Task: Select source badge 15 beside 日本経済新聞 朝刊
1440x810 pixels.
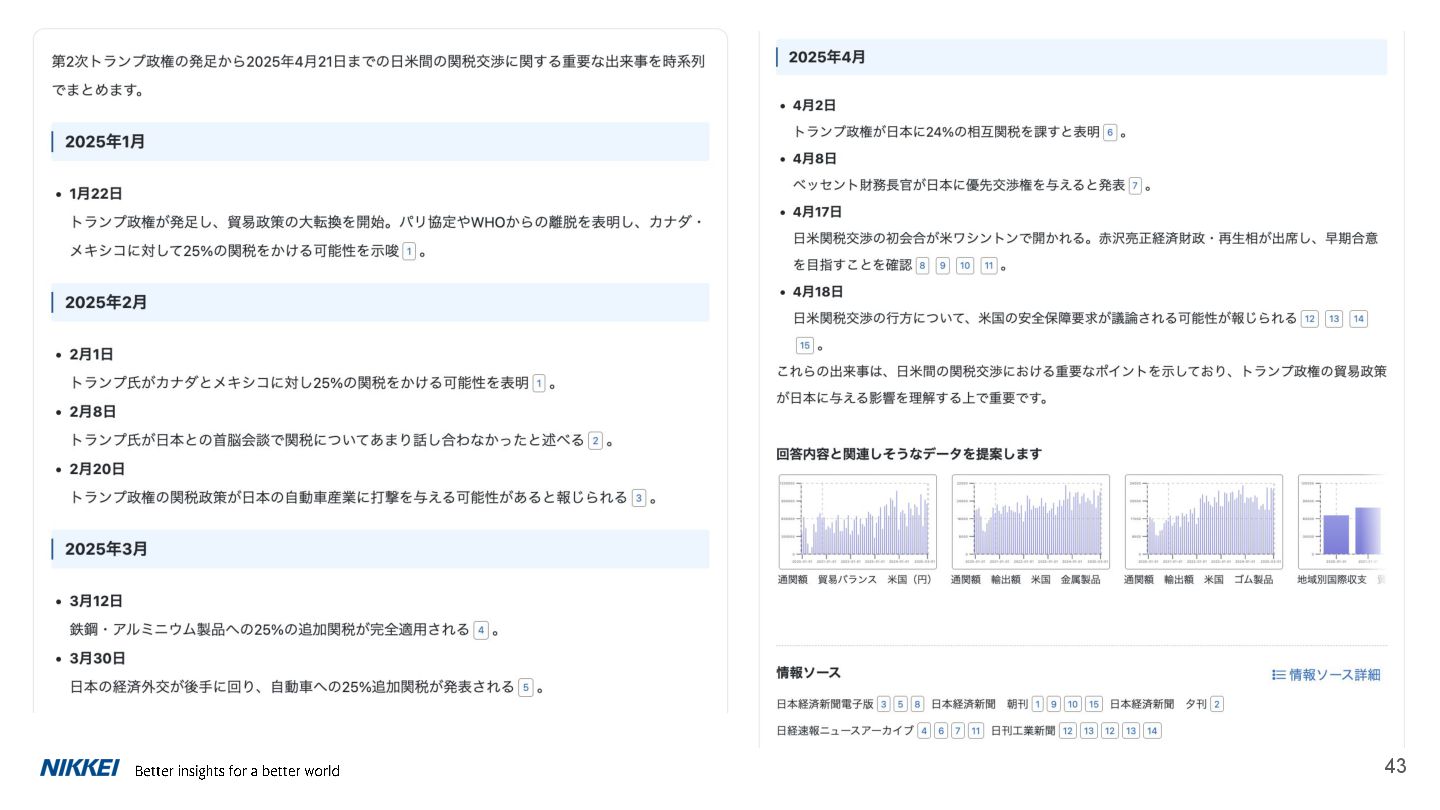Action: (x=1094, y=704)
